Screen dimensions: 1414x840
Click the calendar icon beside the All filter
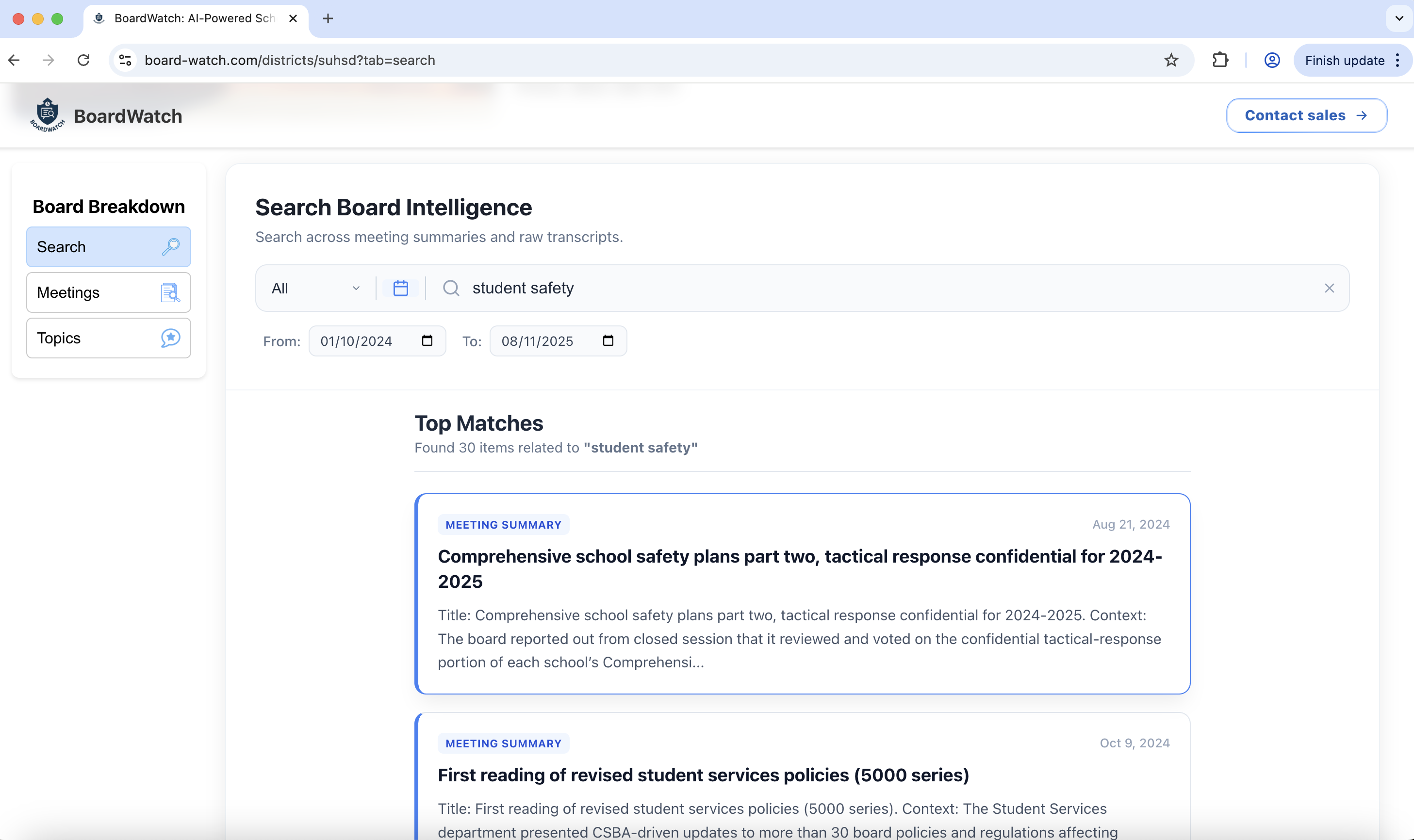coord(400,288)
